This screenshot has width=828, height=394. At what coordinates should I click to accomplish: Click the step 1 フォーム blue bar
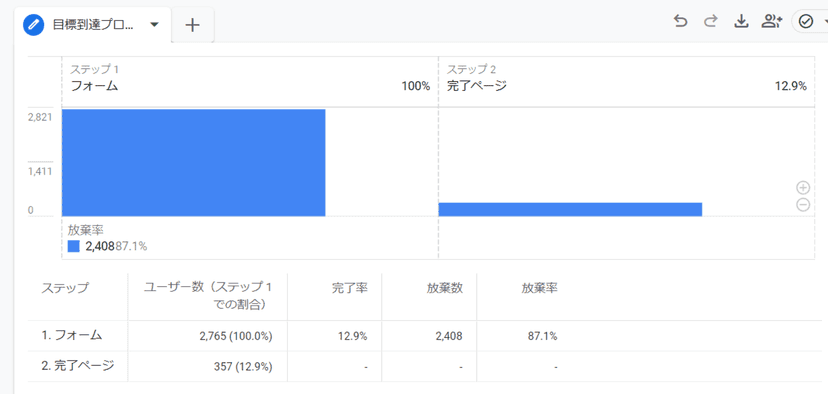[194, 163]
